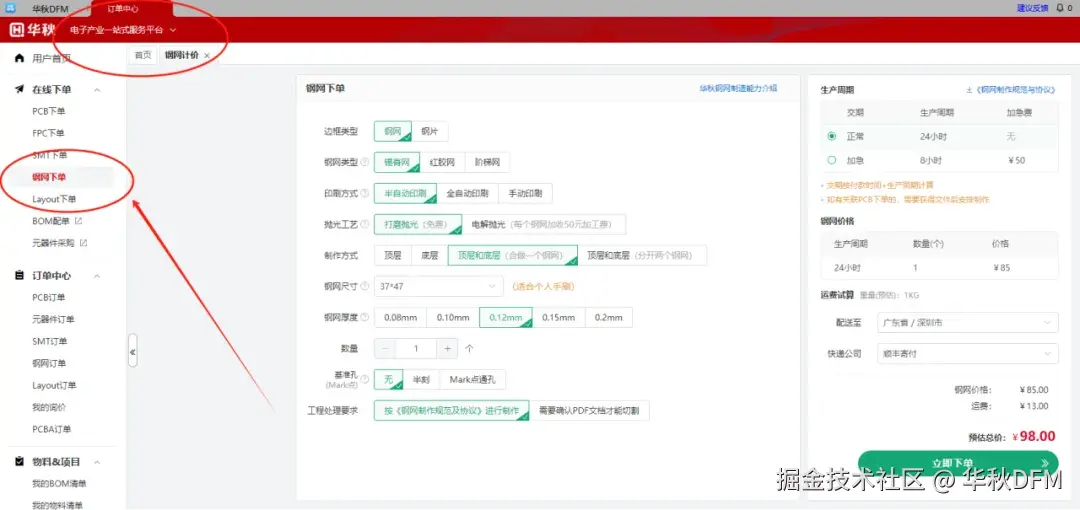The image size is (1080, 510).
Task: Decrease quantity with minus button
Action: (x=384, y=349)
